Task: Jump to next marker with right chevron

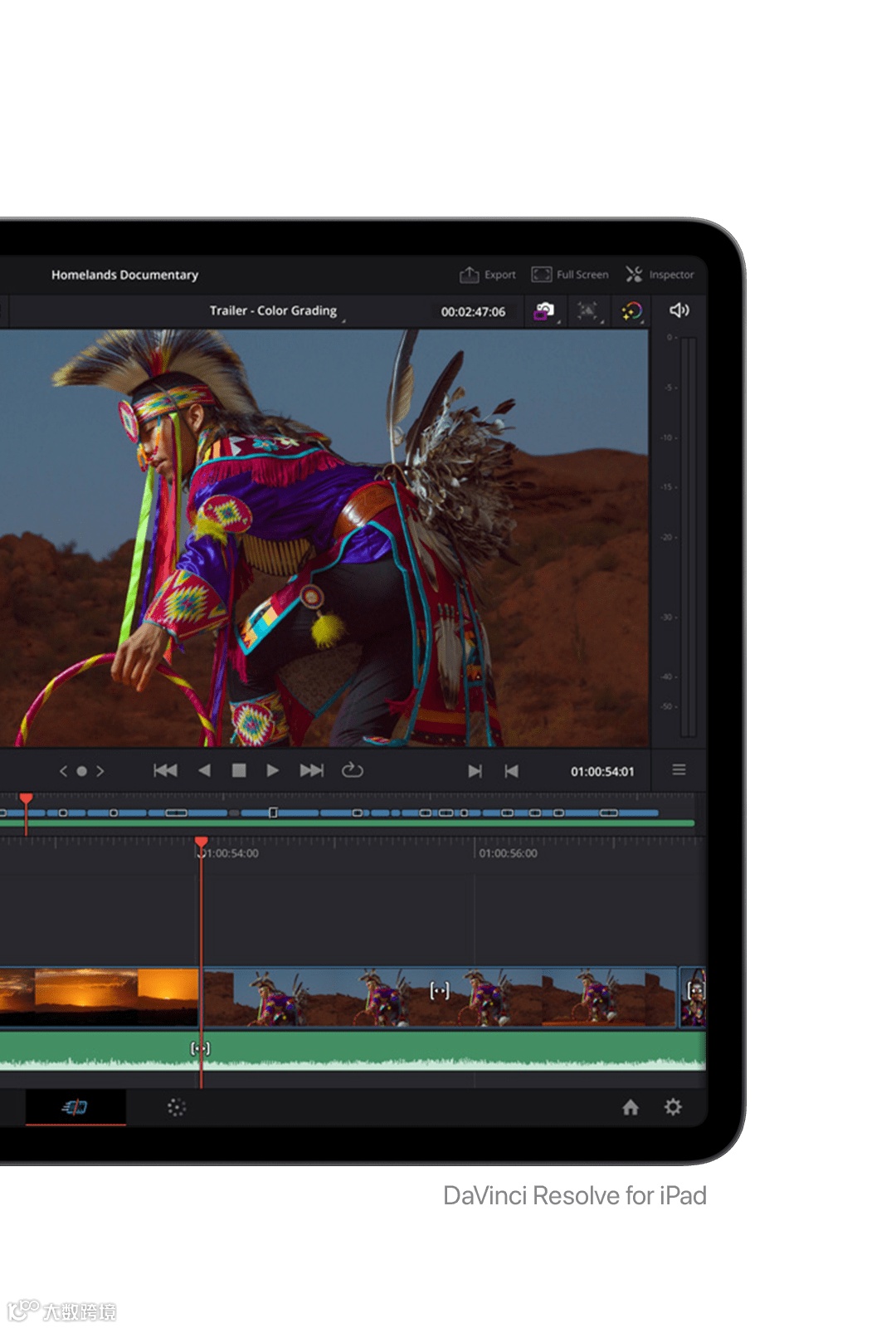Action: coord(100,771)
